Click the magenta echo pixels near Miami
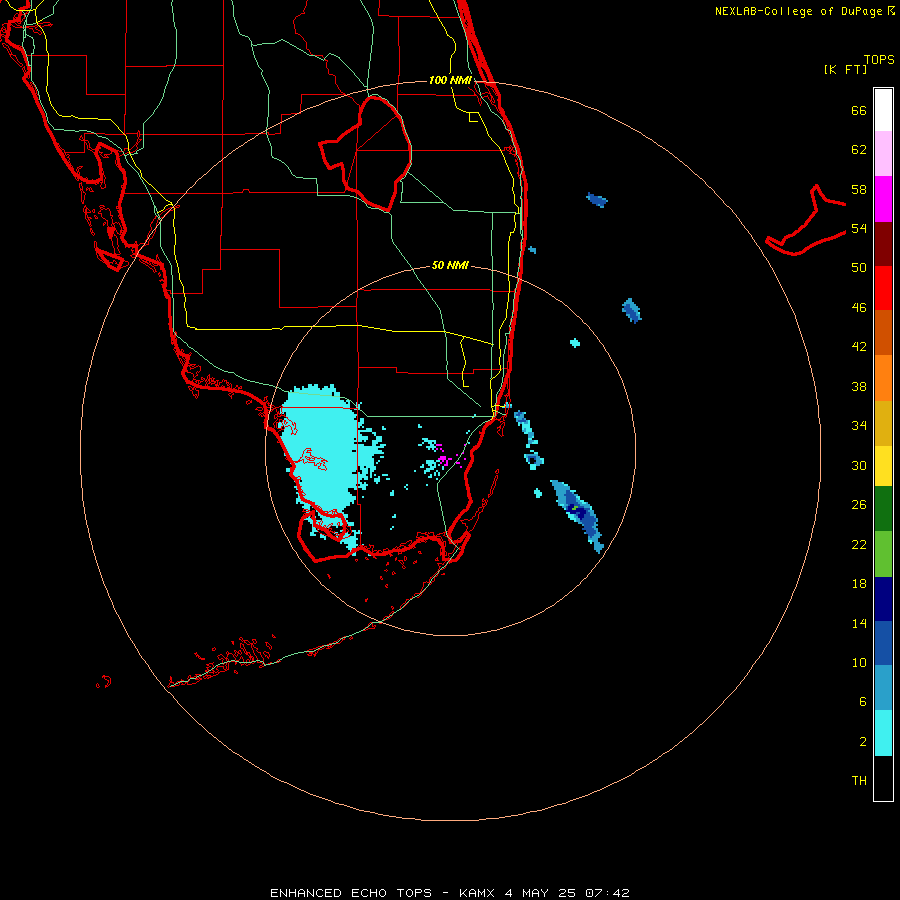 click(x=442, y=459)
